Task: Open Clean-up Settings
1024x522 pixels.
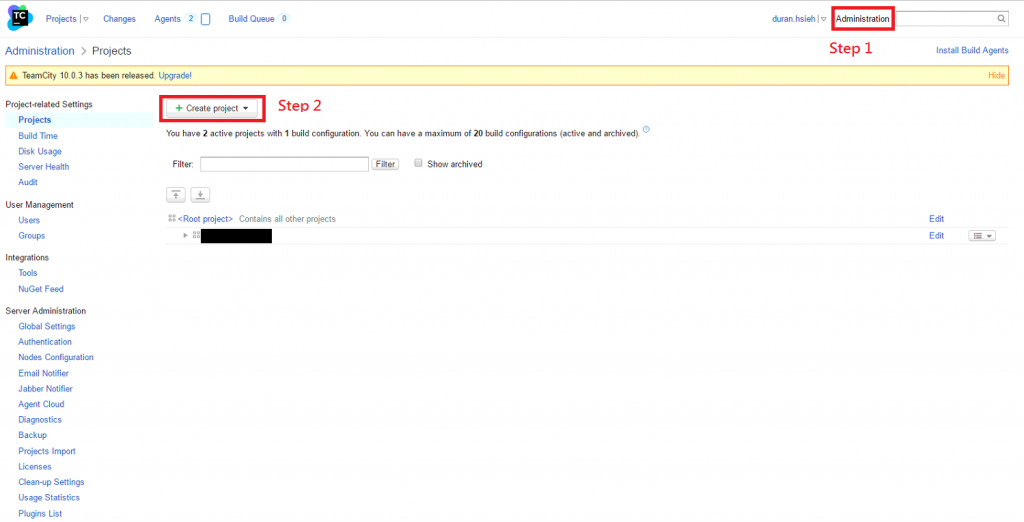Action: click(x=52, y=482)
